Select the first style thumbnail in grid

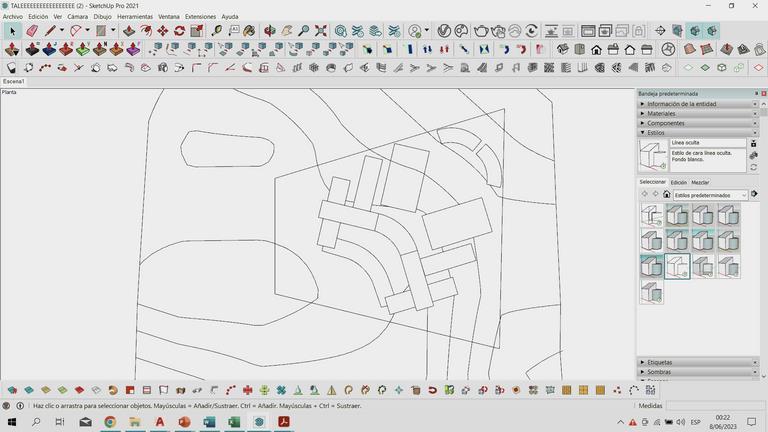[651, 215]
